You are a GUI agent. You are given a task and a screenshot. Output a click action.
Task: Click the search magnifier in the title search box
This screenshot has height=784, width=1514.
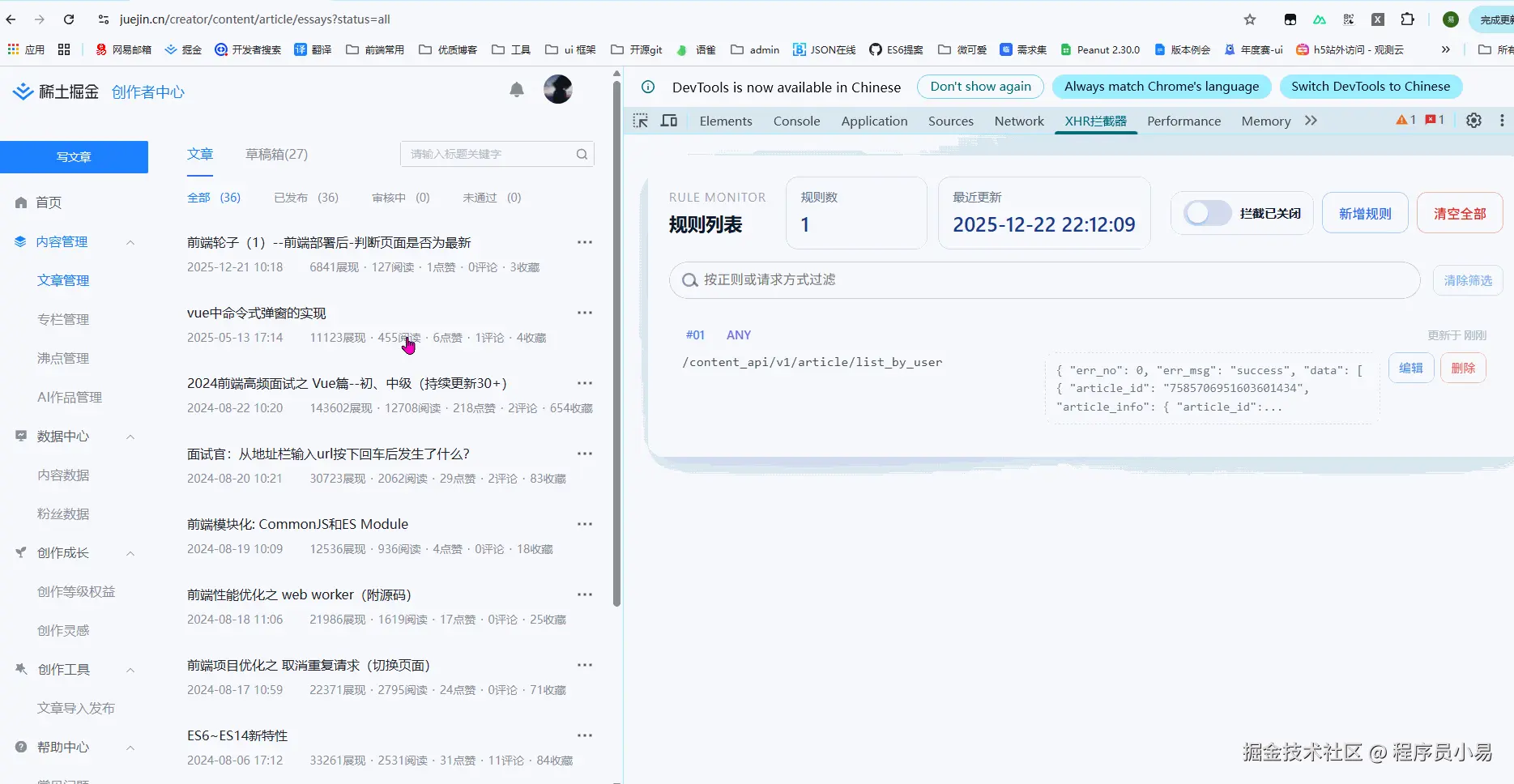click(x=582, y=154)
